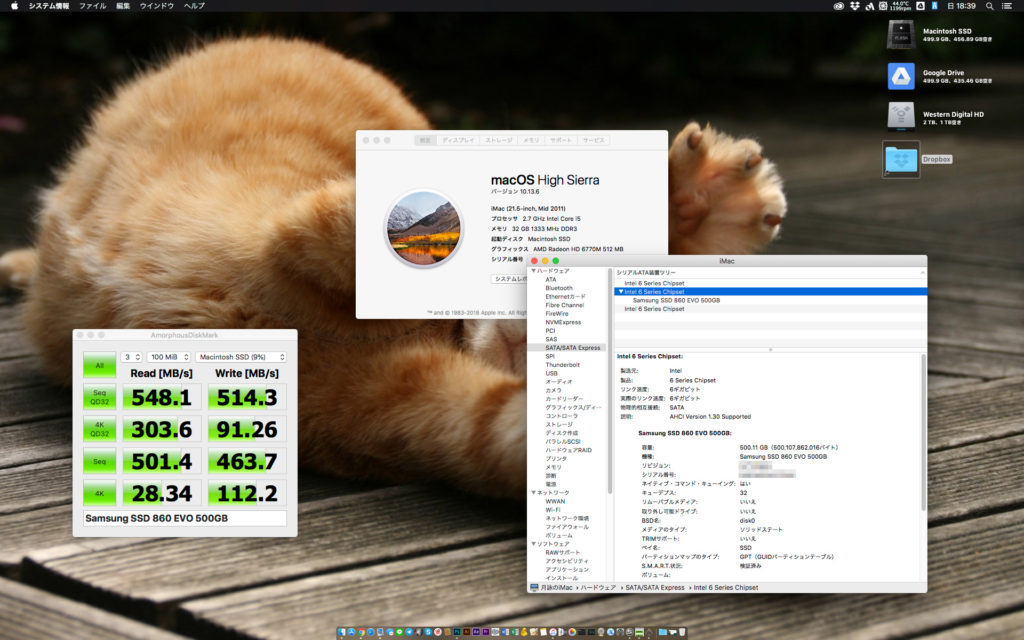Open the システム情報 app menu
1024x640 pixels.
pyautogui.click(x=48, y=6)
